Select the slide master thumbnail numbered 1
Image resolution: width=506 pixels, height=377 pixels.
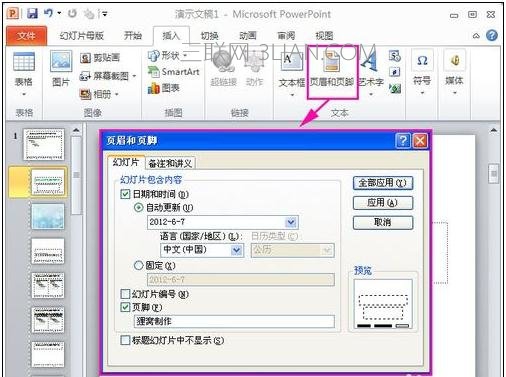click(x=44, y=145)
